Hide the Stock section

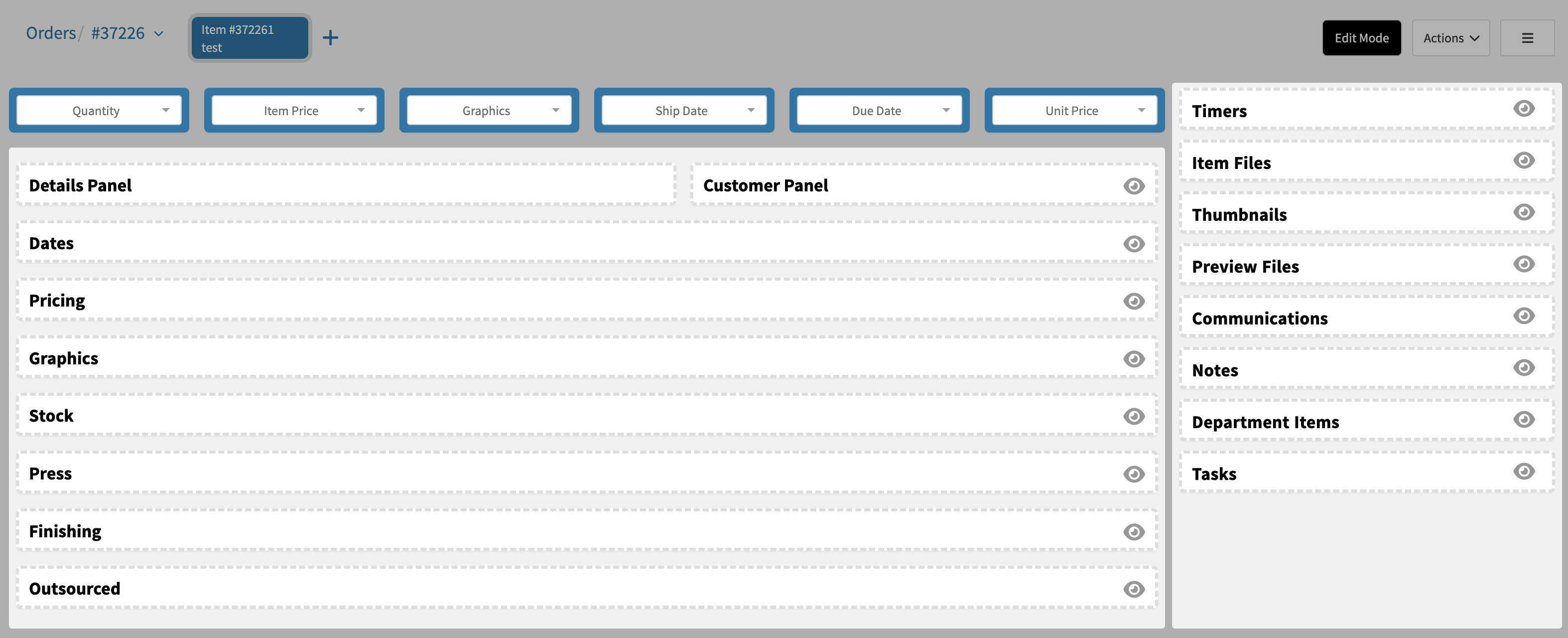[x=1133, y=416]
